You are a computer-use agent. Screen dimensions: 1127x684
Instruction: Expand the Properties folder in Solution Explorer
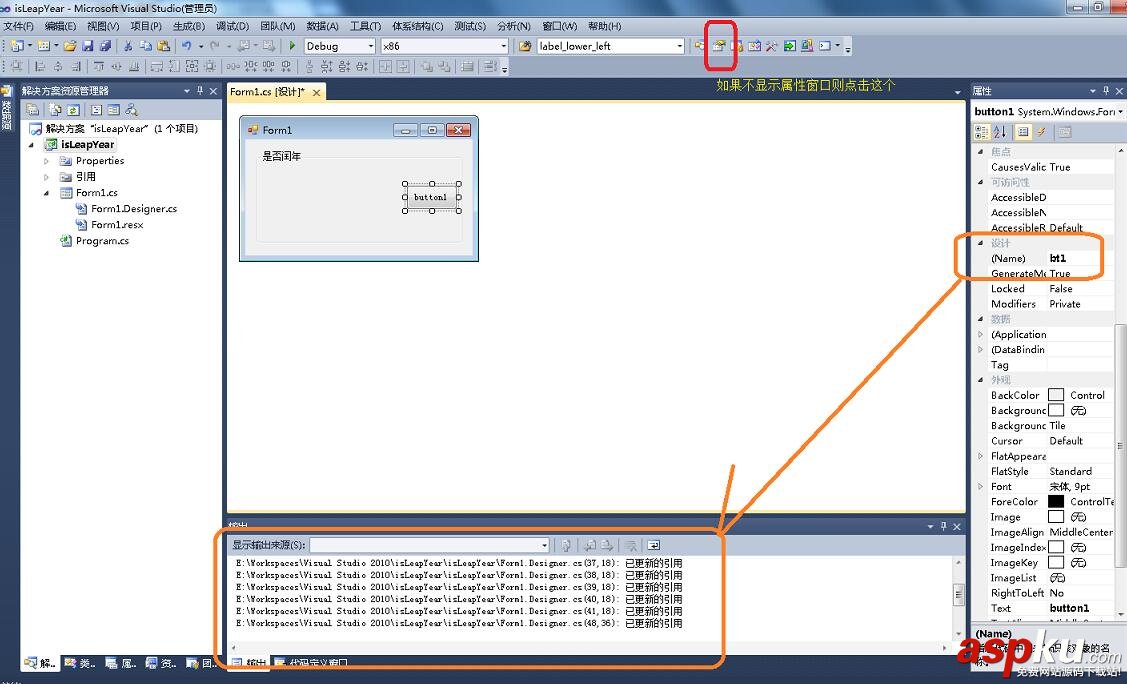click(x=47, y=161)
